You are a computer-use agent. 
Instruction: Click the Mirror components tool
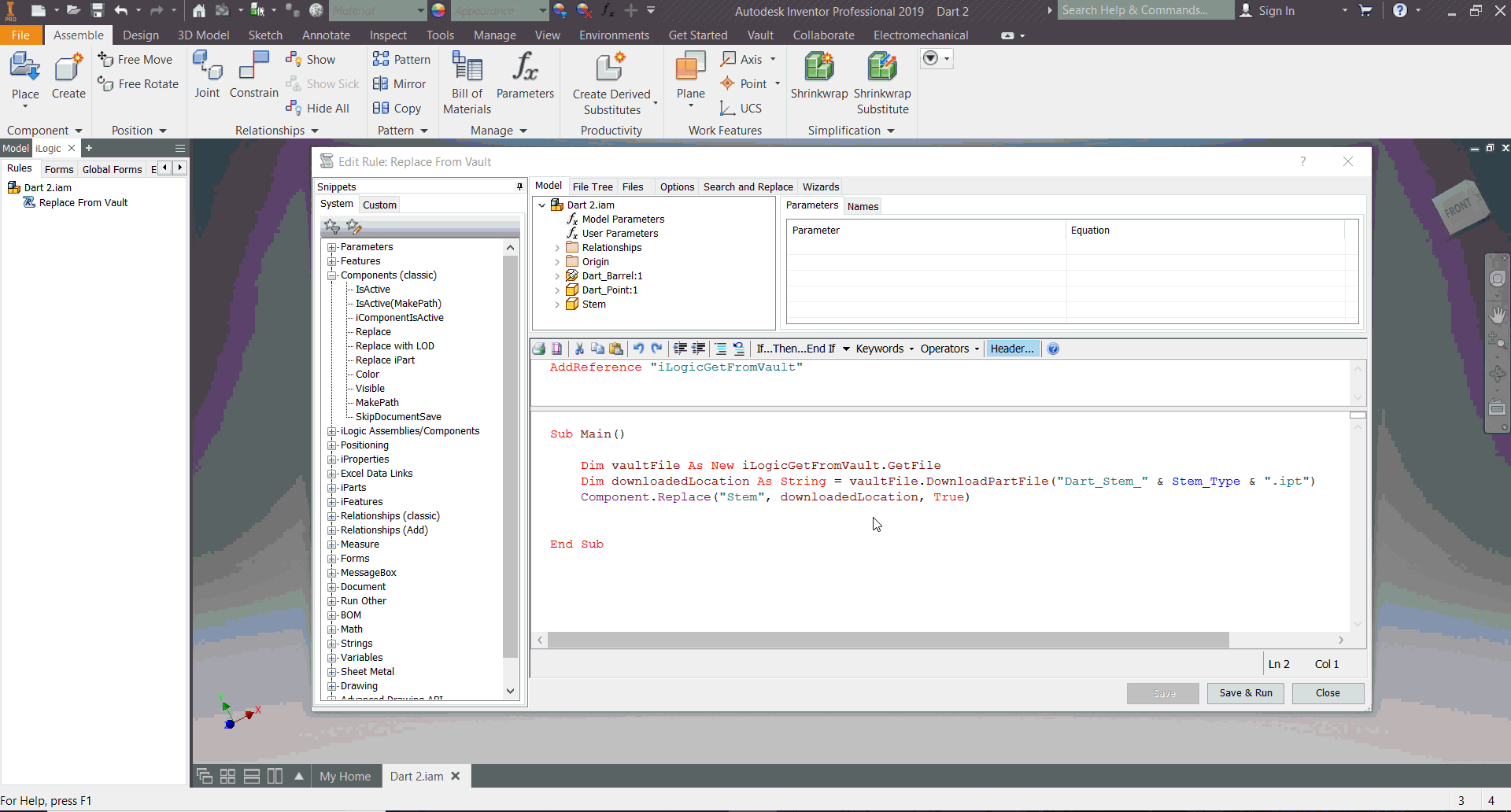(399, 84)
